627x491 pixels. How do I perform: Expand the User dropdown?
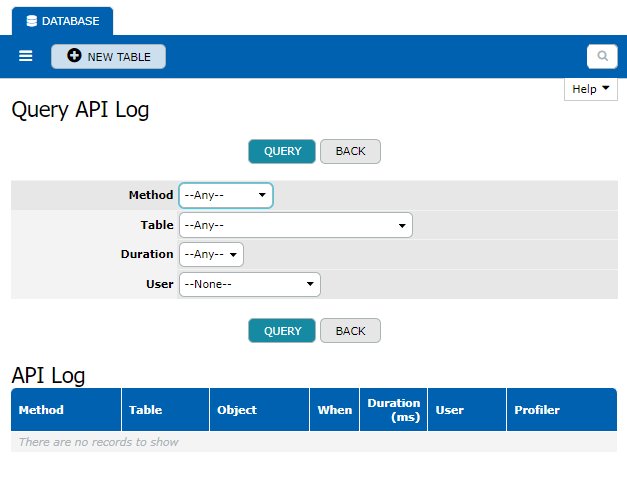(250, 285)
